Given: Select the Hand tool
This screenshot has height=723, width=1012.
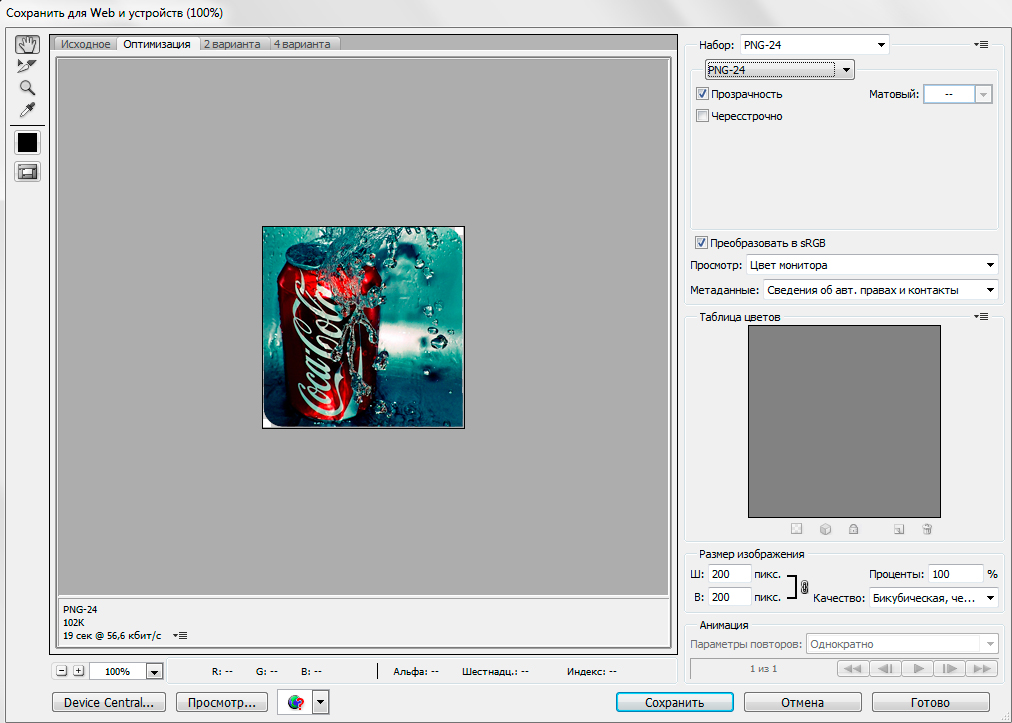Looking at the screenshot, I should coord(27,45).
